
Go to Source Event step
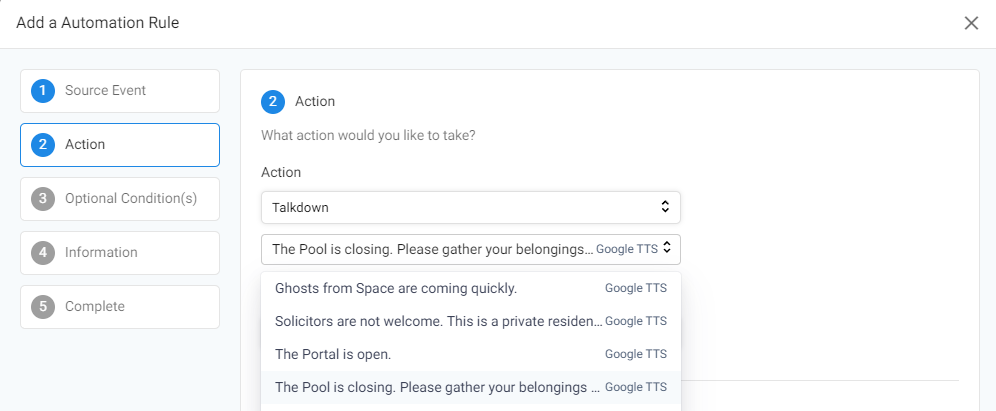120,91
